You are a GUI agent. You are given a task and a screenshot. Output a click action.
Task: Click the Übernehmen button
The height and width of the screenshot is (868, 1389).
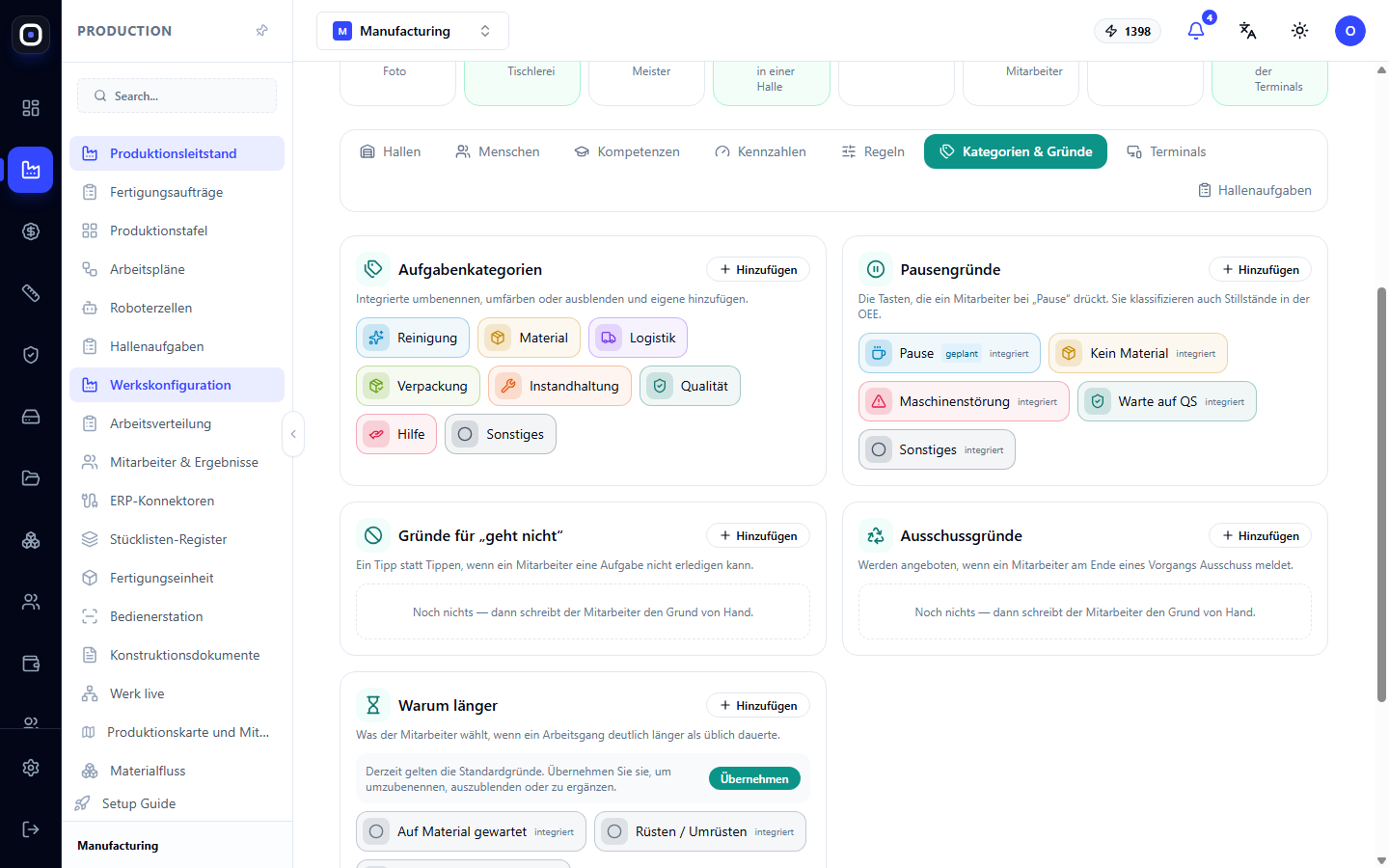point(754,778)
